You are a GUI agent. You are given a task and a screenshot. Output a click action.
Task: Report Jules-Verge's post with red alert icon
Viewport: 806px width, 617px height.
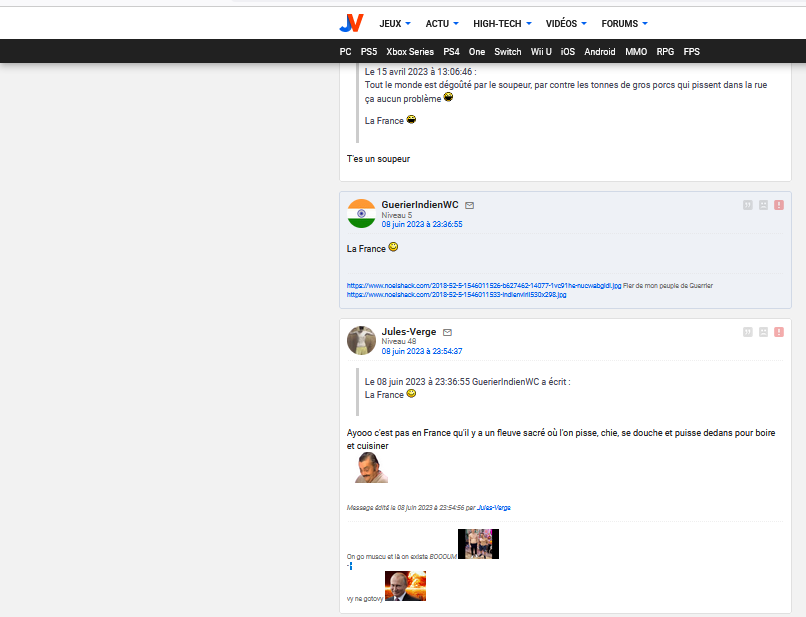tap(779, 332)
